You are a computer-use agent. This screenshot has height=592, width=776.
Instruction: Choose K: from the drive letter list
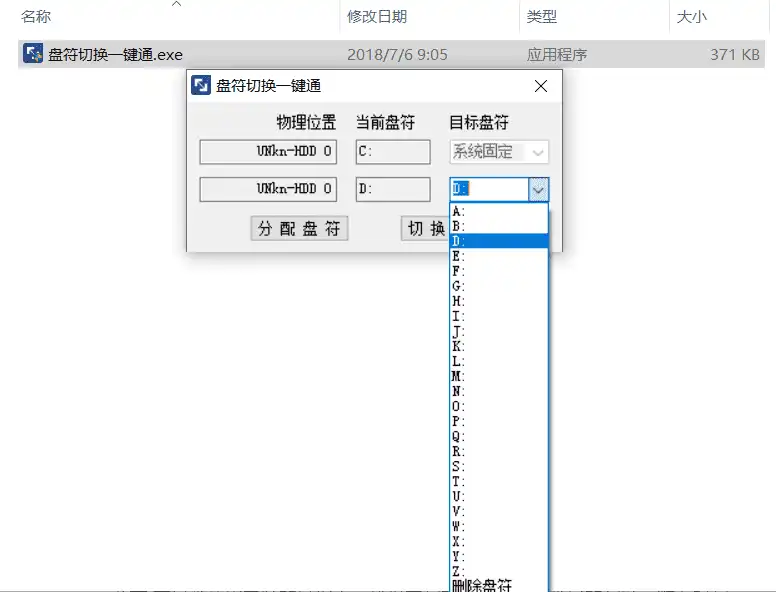pyautogui.click(x=499, y=346)
